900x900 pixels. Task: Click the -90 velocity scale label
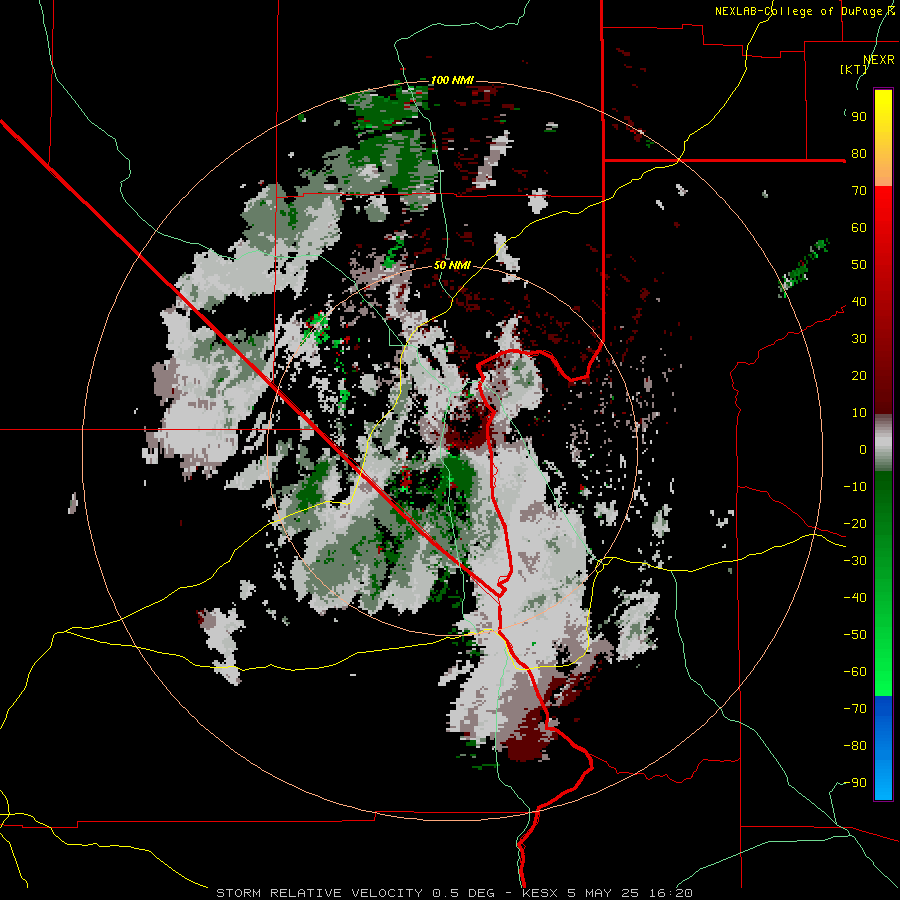point(855,783)
